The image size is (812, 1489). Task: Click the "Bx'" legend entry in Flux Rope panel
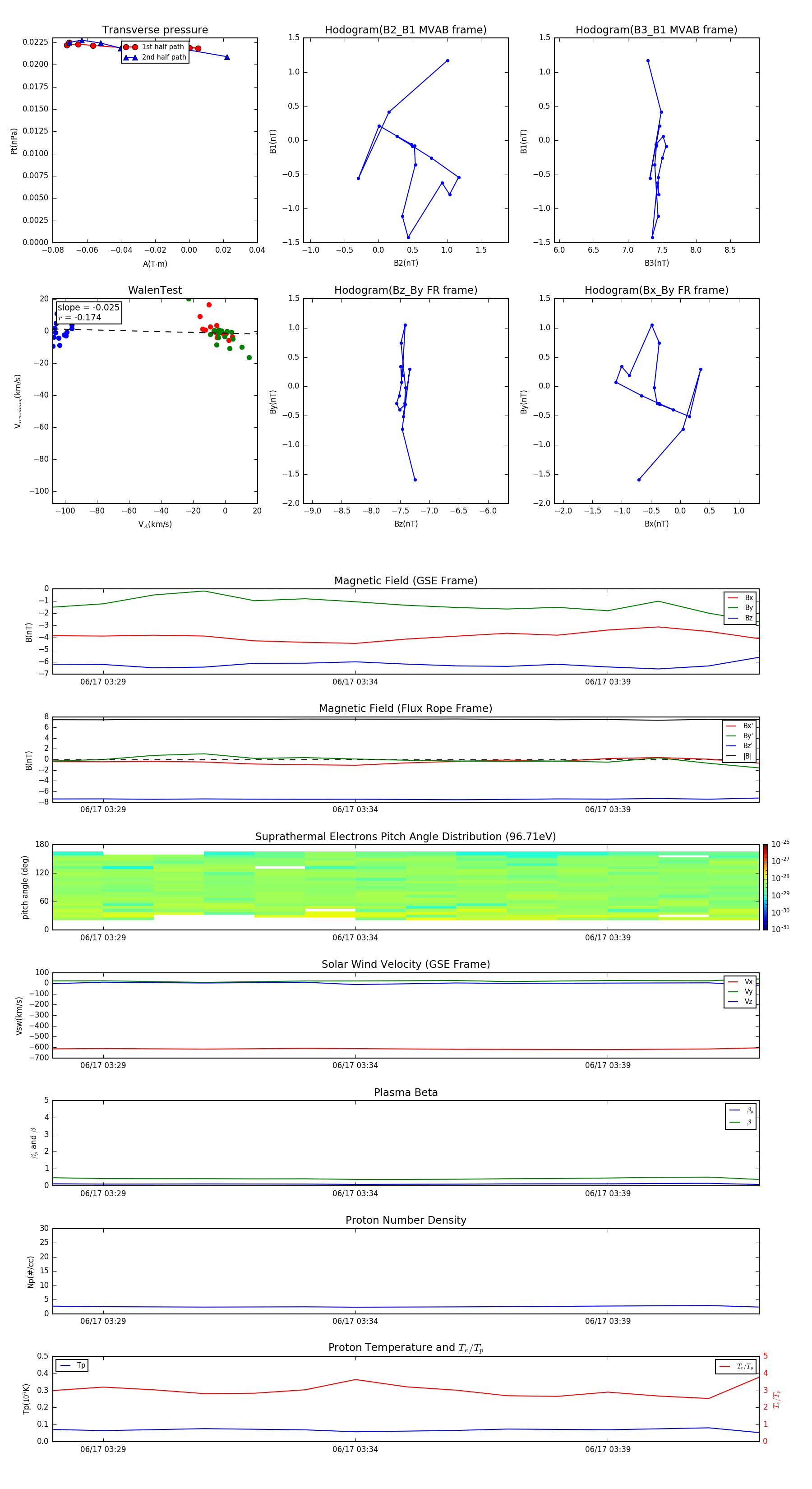click(740, 726)
